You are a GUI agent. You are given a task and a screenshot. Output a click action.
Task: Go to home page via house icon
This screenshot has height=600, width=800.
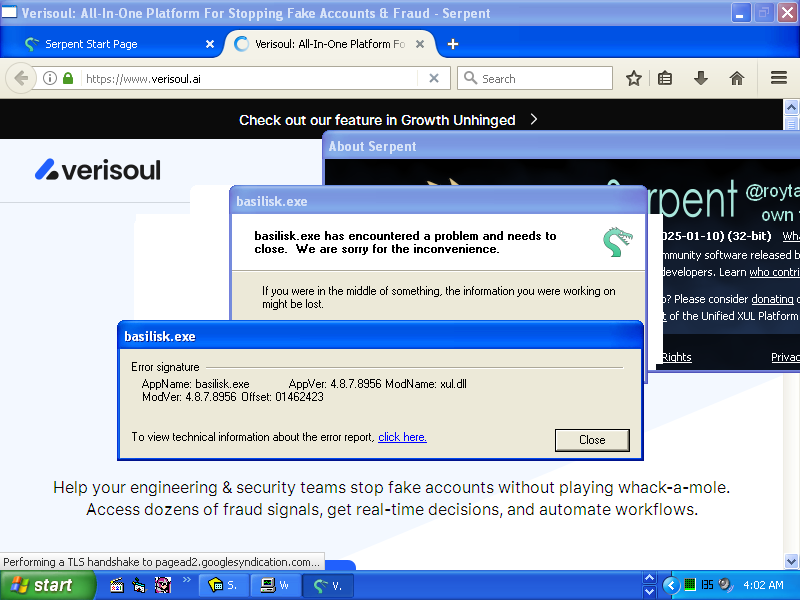coord(737,79)
